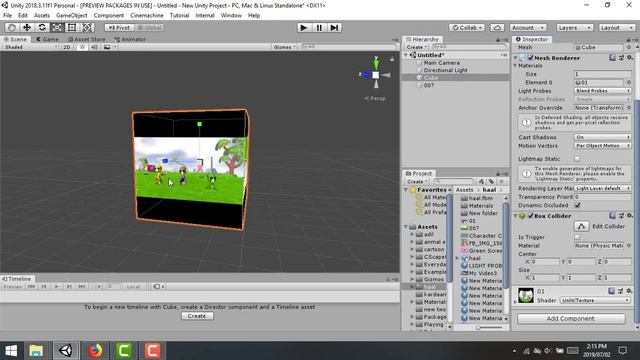The image size is (640, 360).
Task: Open scene effects image icon
Action: (x=107, y=47)
